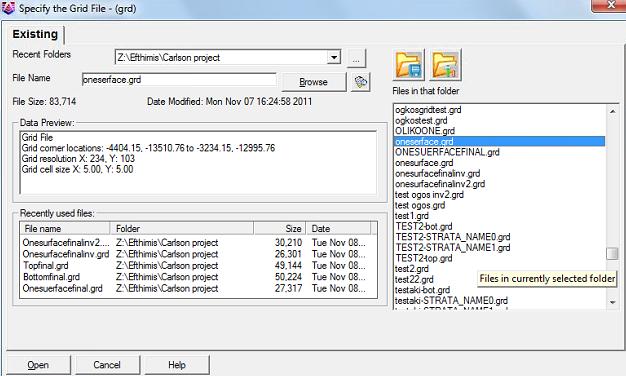Select testaki-bot.grd in the file list
626x376 pixels.
[422, 290]
